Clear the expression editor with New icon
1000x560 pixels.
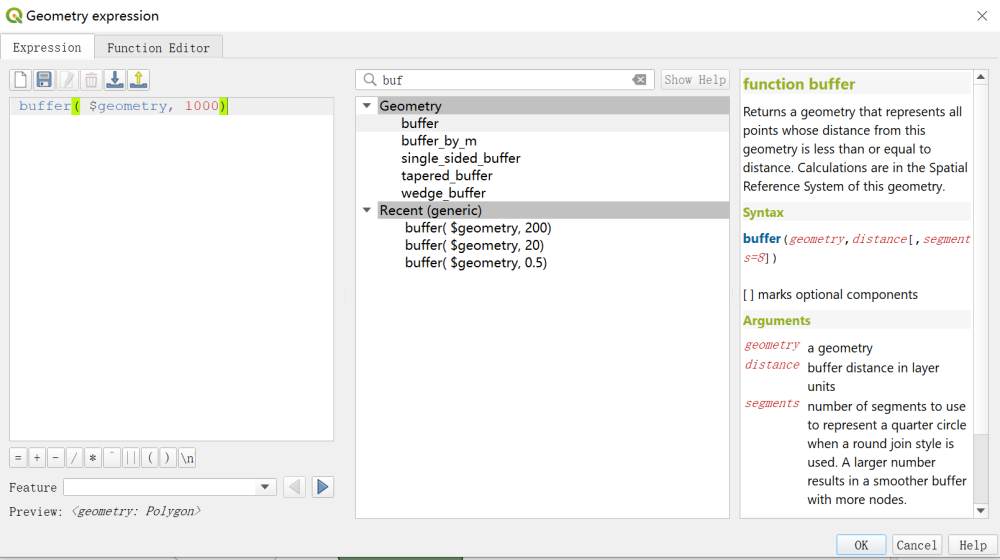pyautogui.click(x=20, y=80)
